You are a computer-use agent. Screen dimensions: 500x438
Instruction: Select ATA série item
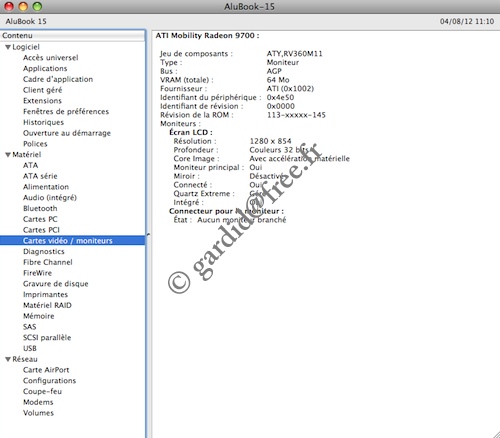(x=40, y=176)
